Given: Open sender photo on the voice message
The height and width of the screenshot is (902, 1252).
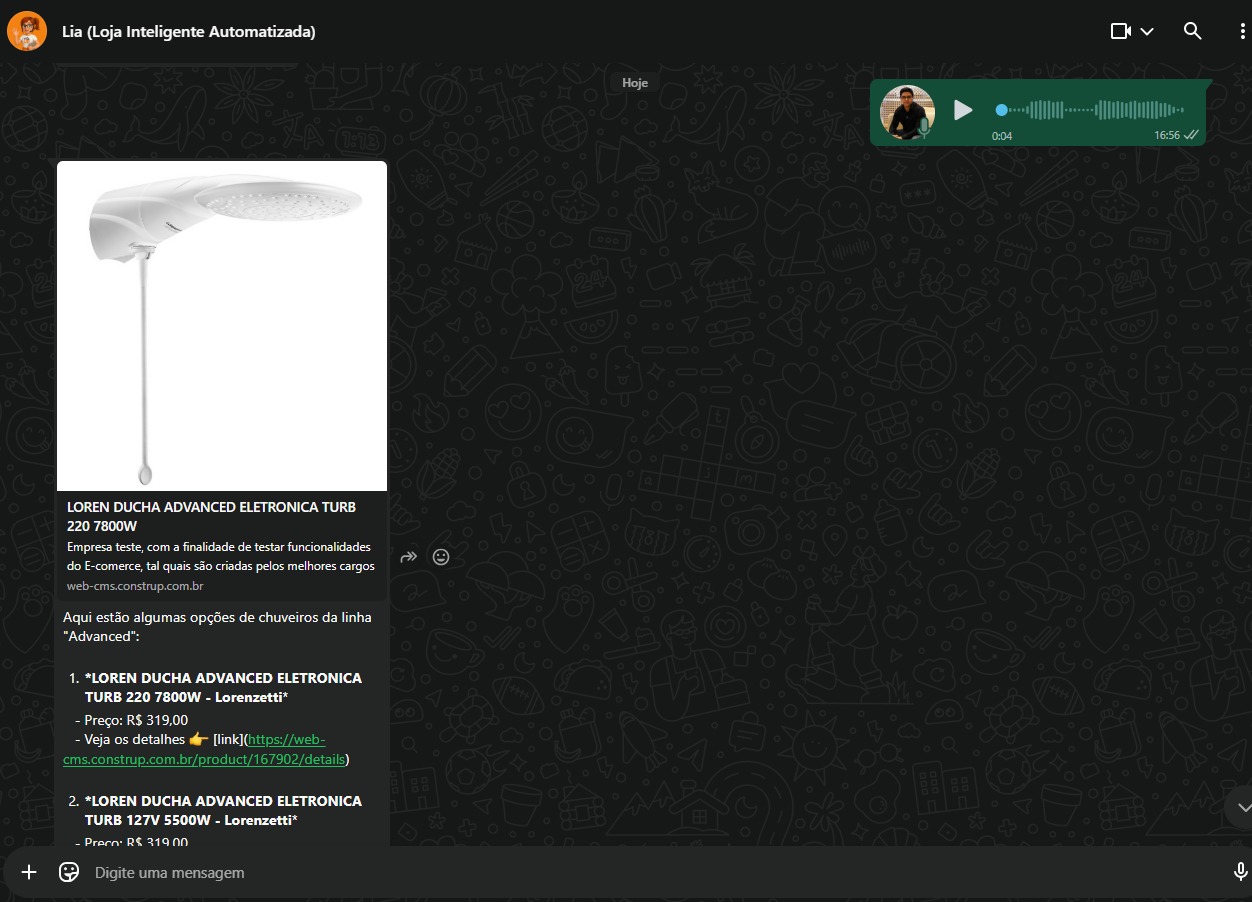Looking at the screenshot, I should pos(907,112).
